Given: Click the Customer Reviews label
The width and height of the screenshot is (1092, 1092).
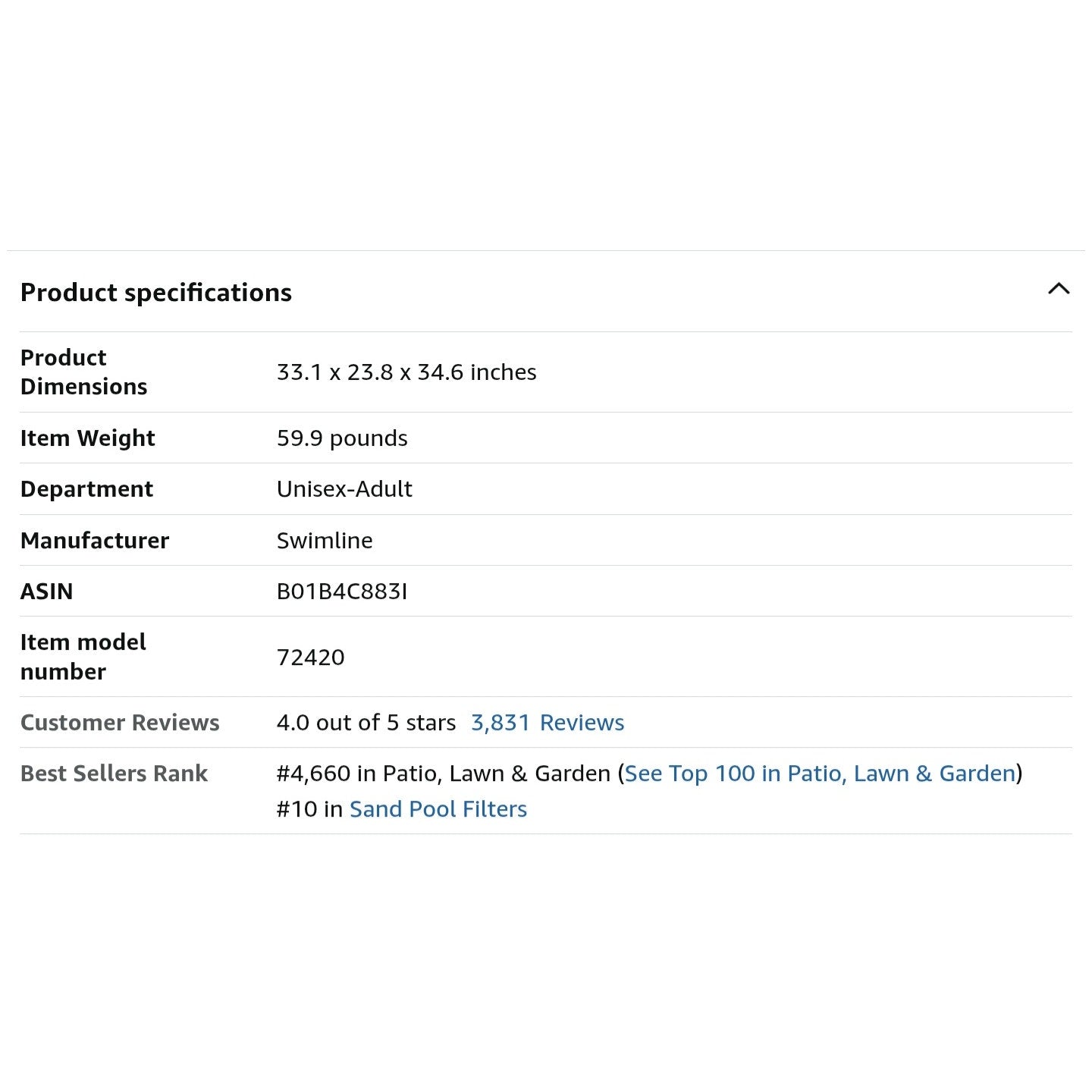Looking at the screenshot, I should [x=120, y=723].
